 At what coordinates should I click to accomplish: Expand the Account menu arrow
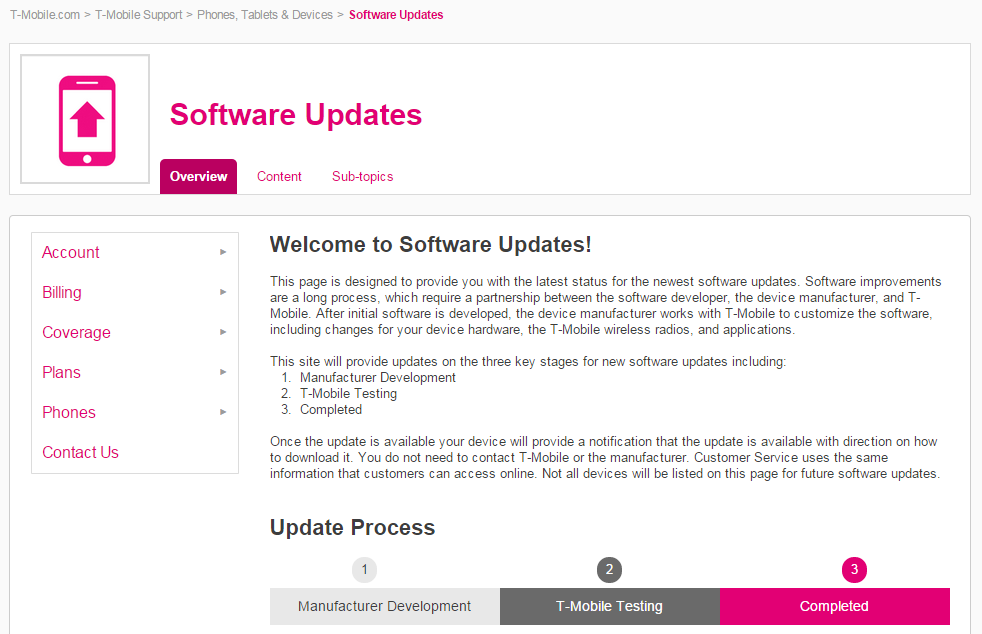(x=223, y=252)
